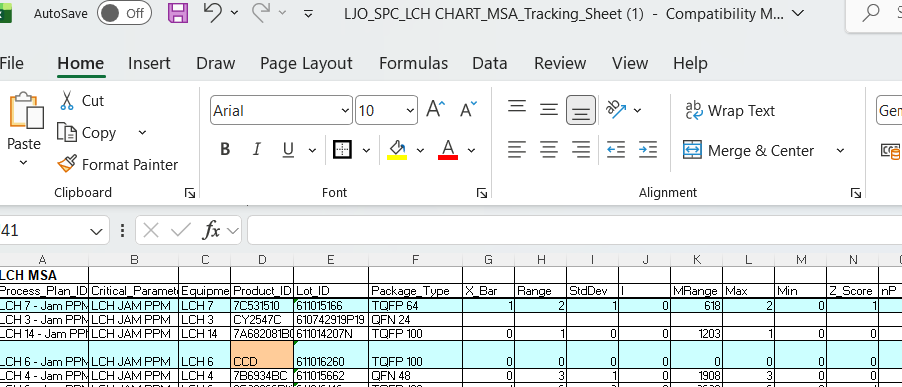Increase font size with larger A icon
This screenshot has height=387, width=902.
[436, 109]
